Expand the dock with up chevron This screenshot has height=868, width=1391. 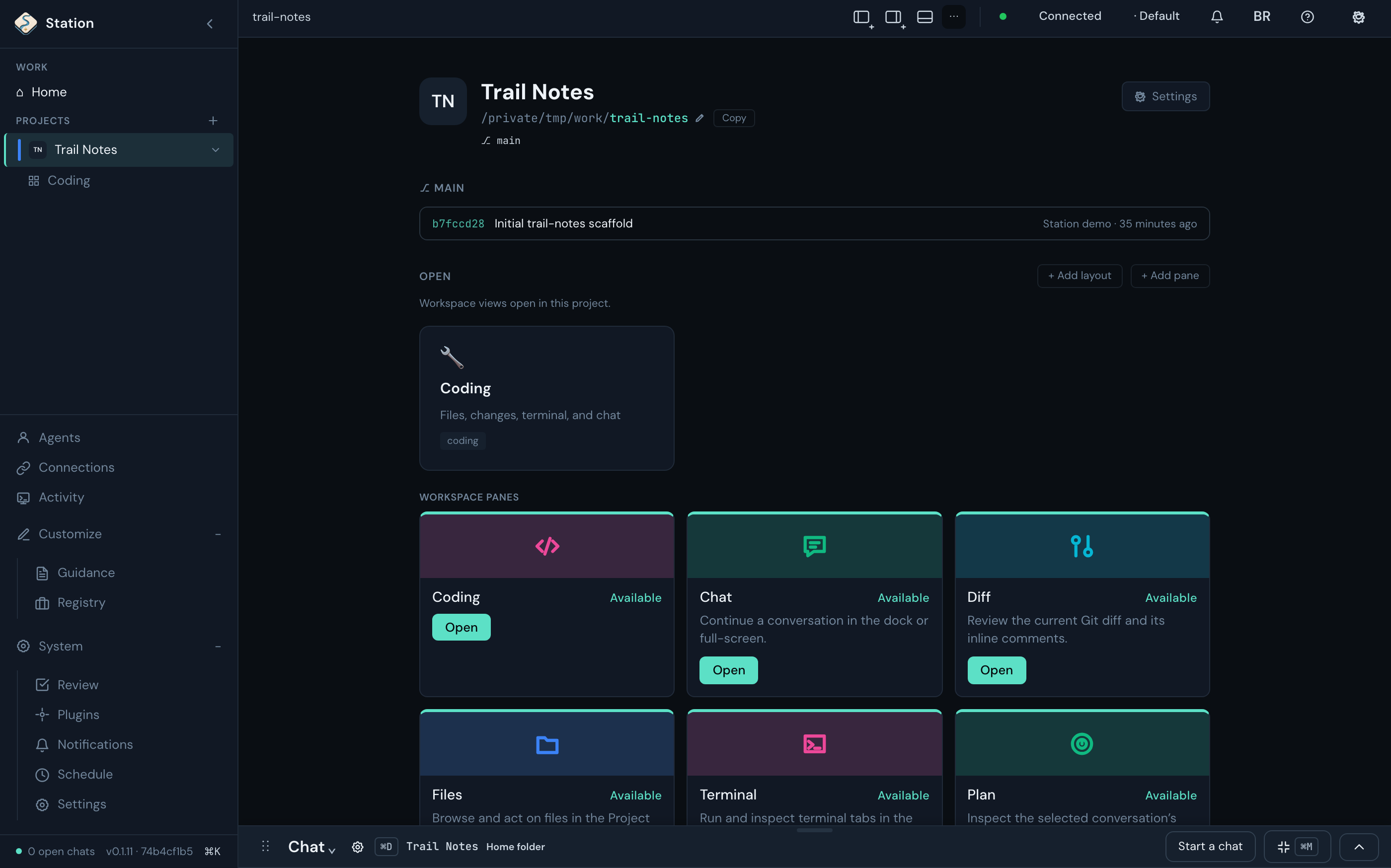pos(1359,847)
